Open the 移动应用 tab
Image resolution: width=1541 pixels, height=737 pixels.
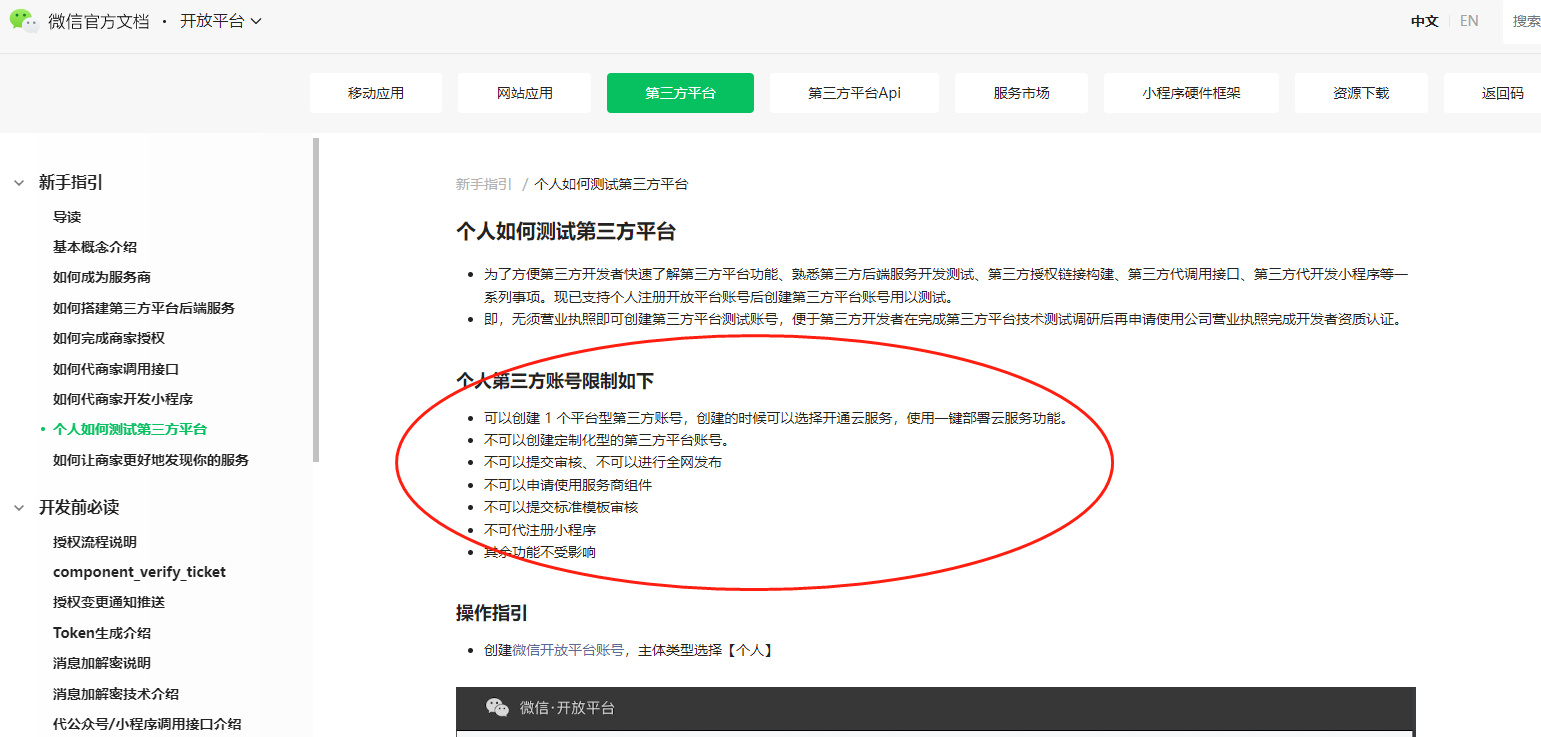[376, 93]
